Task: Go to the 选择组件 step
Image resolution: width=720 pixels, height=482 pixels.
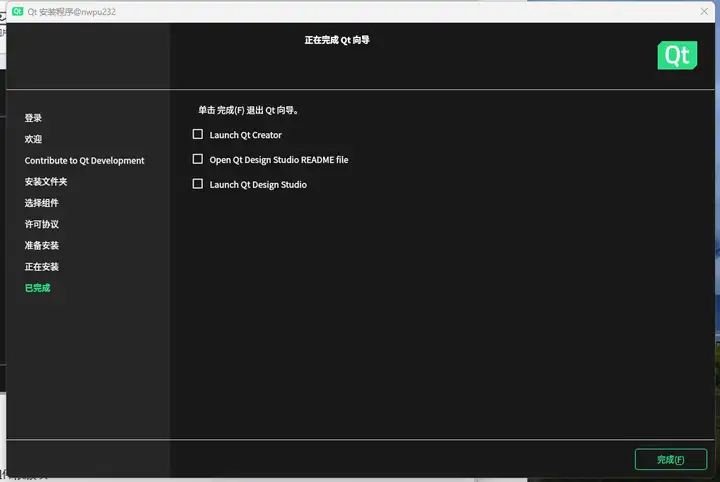Action: coord(42,203)
